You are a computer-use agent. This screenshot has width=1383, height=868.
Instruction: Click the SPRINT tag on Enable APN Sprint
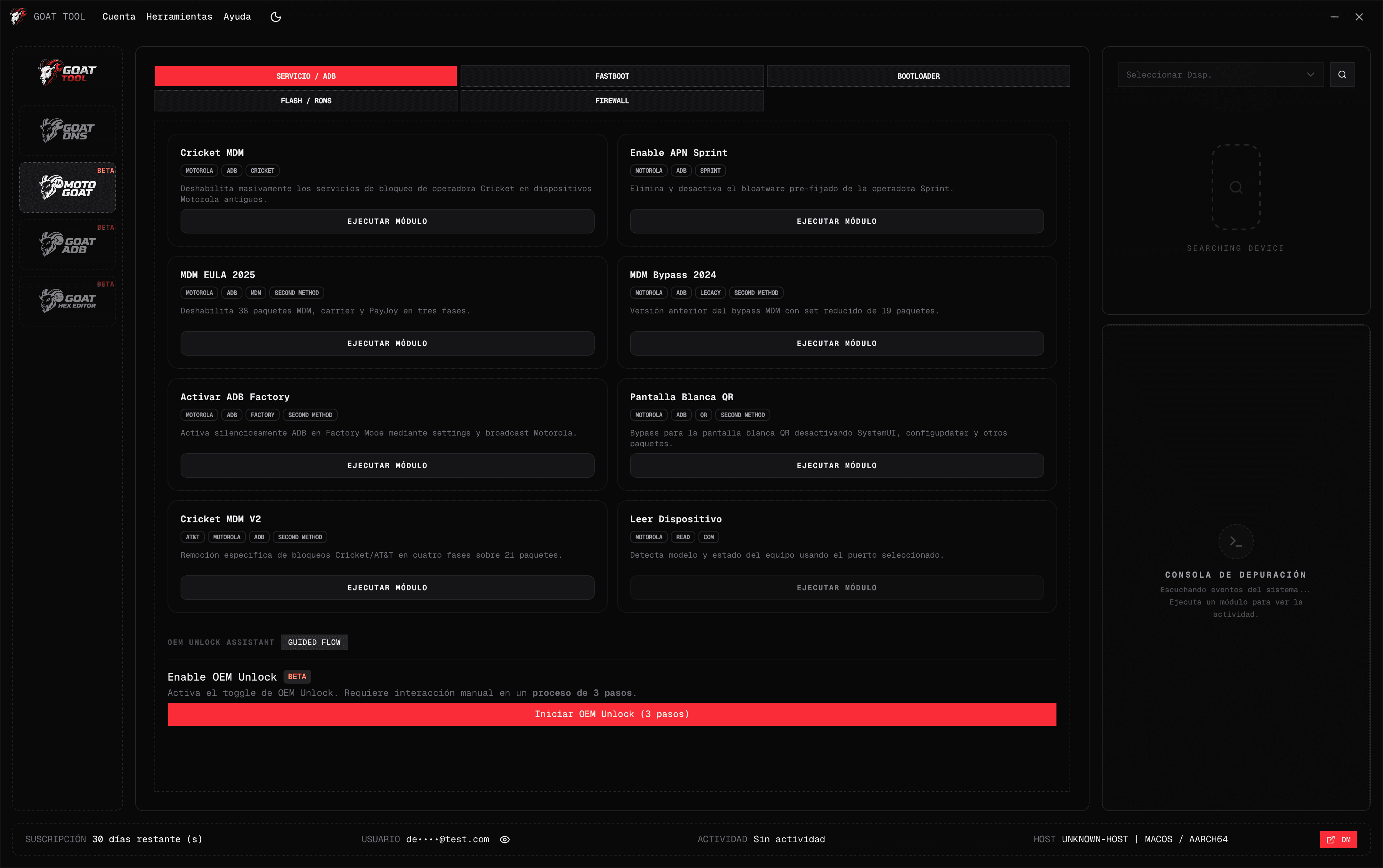coord(710,171)
